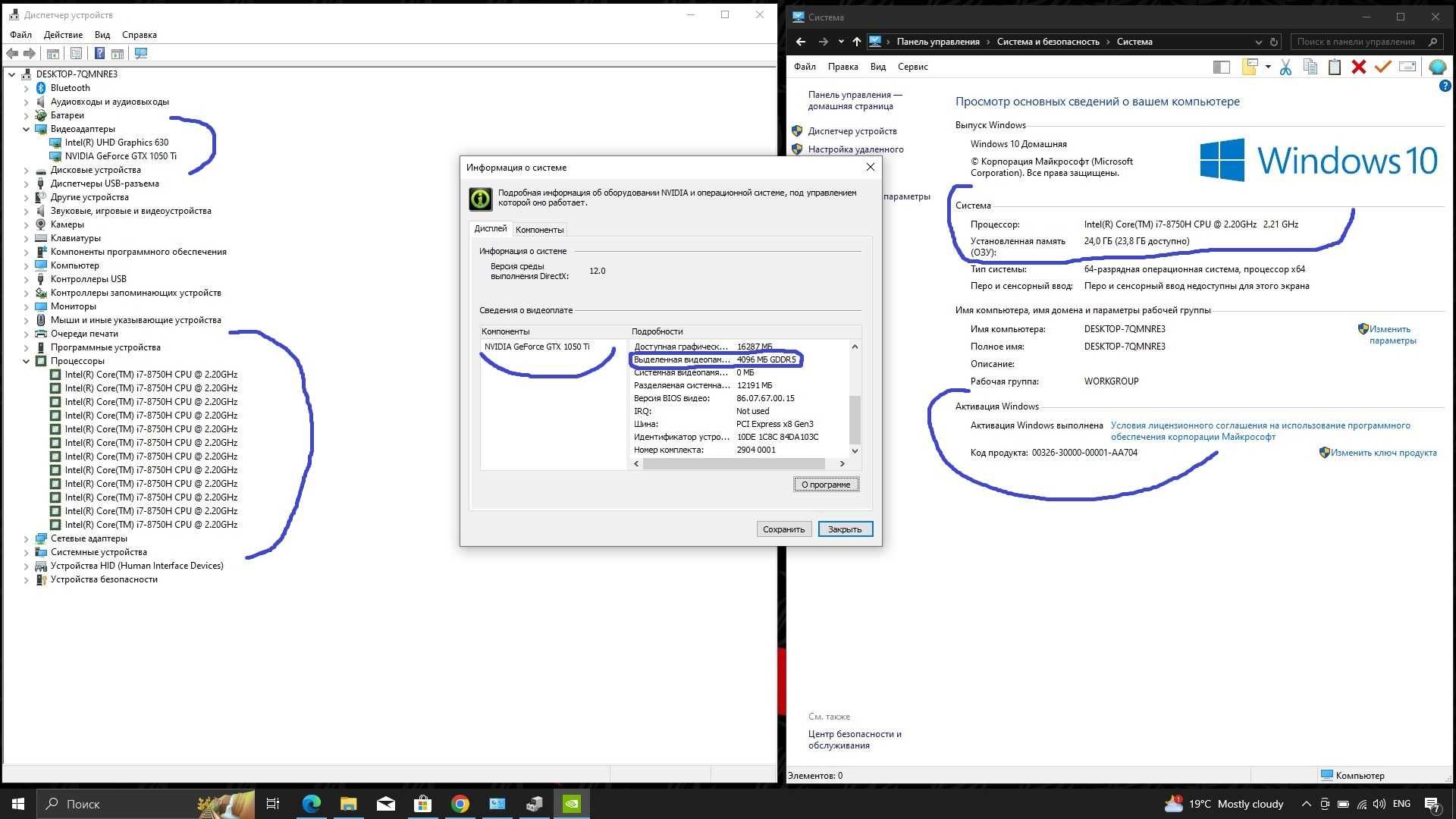Click the scan for hardware changes monitor icon
This screenshot has height=819, width=1456.
pyautogui.click(x=141, y=53)
